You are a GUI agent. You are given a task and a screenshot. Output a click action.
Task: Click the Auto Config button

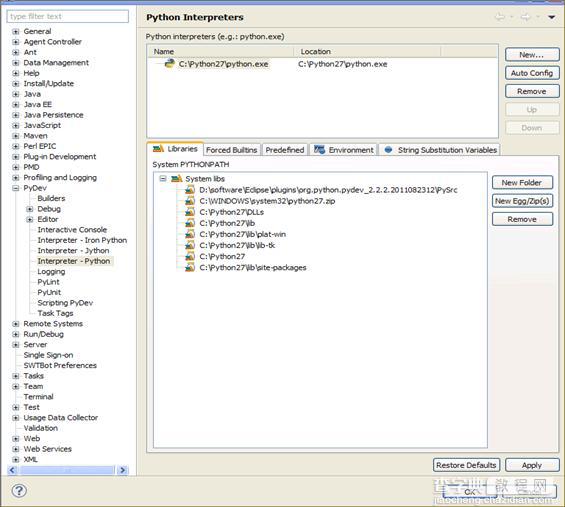pos(532,73)
